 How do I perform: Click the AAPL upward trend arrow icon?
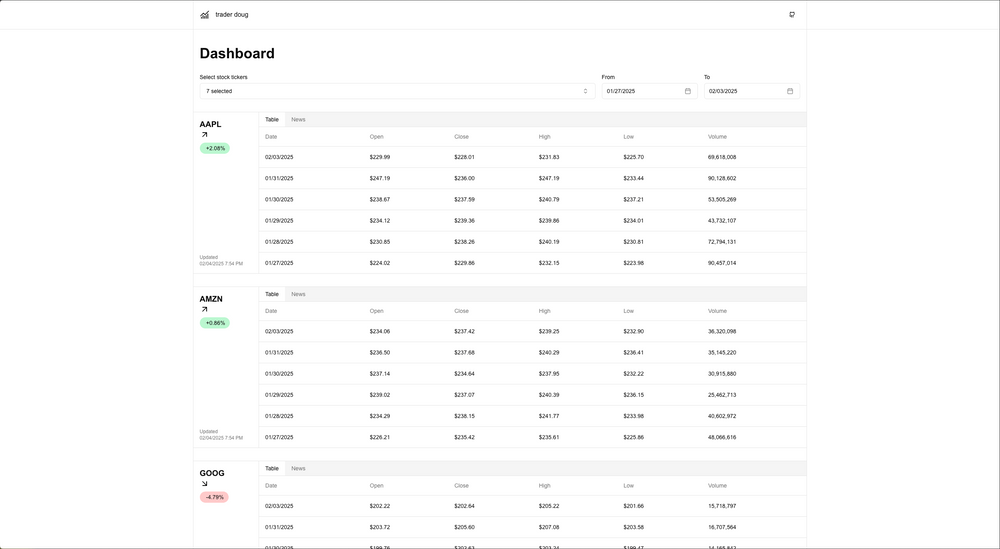click(204, 135)
